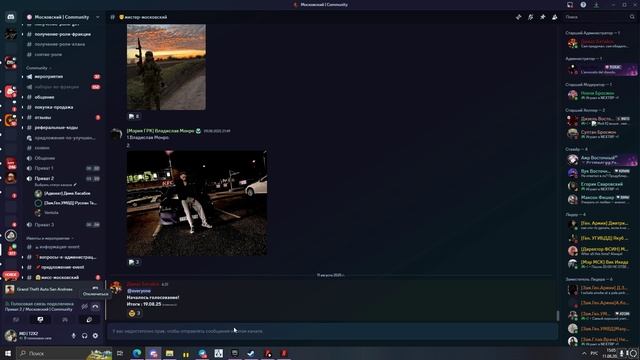Open Московский Community server menu dropdown

pos(98,17)
